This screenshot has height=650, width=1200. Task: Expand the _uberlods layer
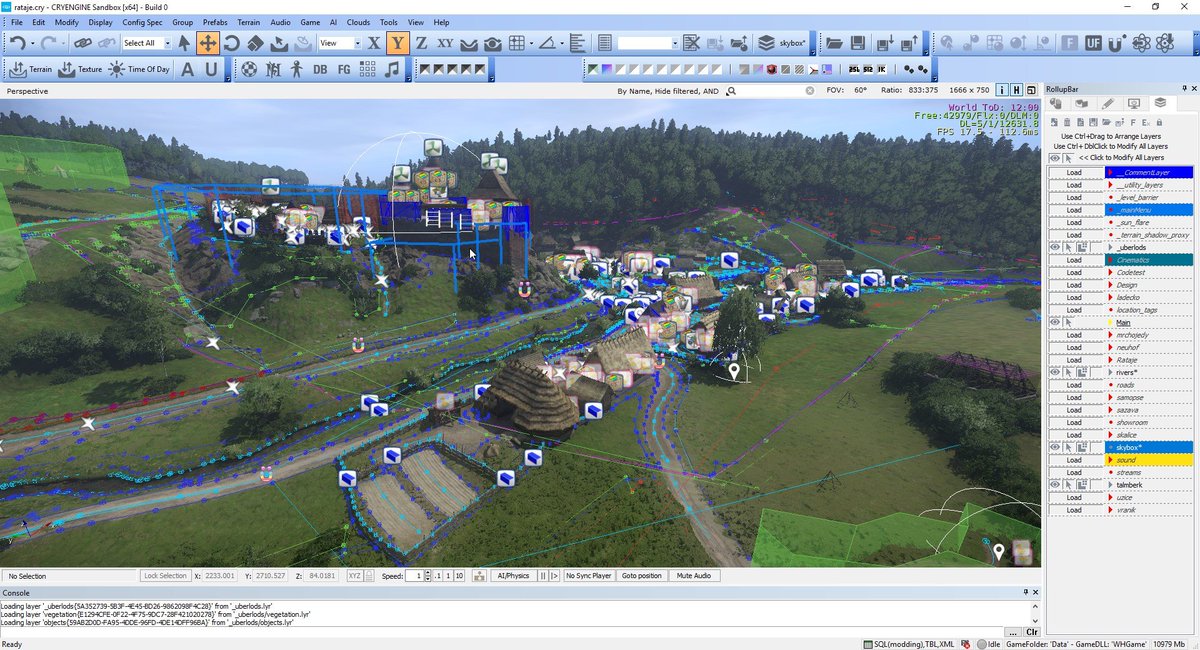(x=1110, y=247)
